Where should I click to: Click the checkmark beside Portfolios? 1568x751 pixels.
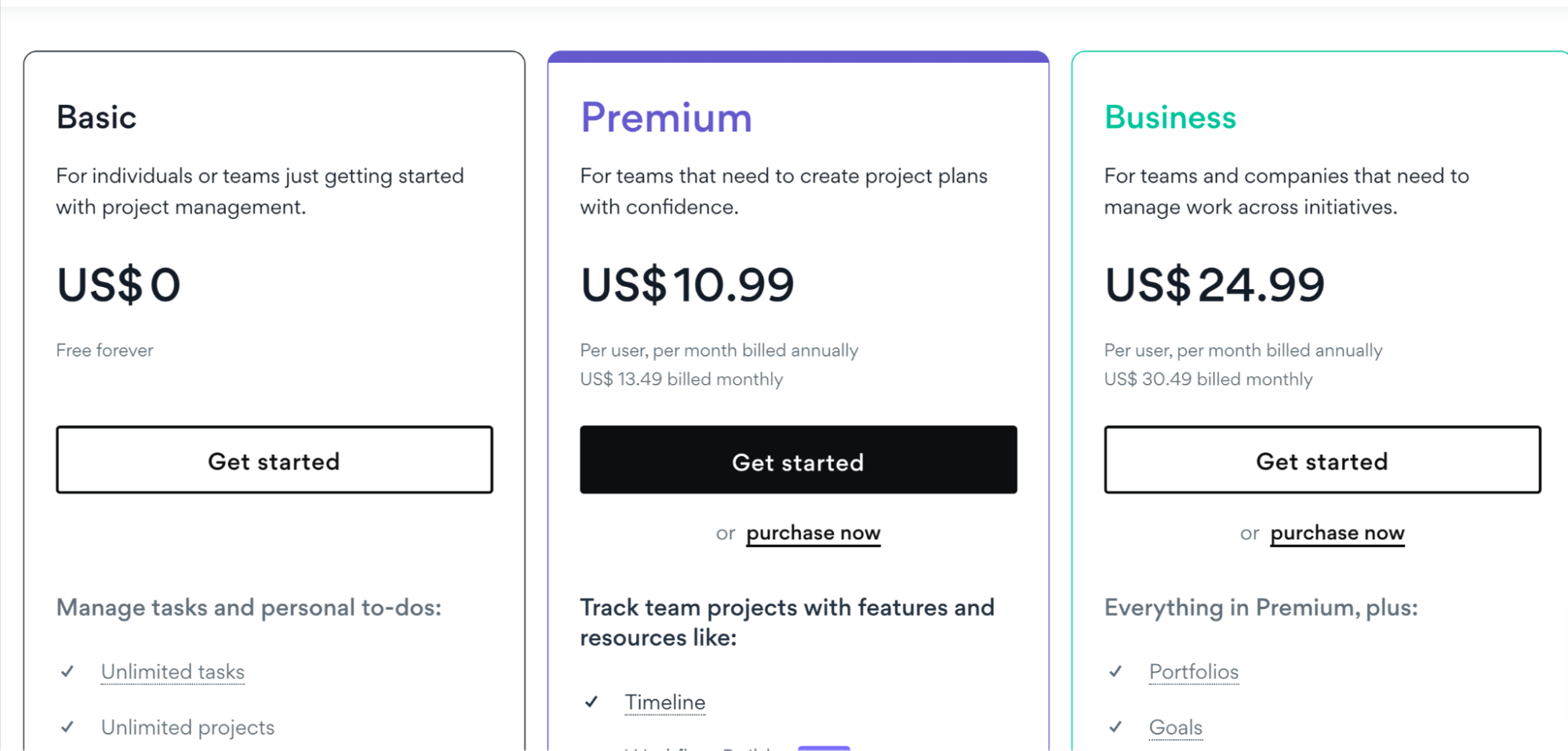[x=1115, y=671]
